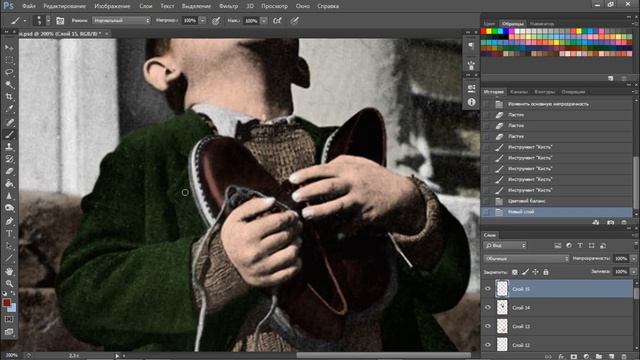Switch to the Каналы tab
The height and width of the screenshot is (360, 640).
[519, 92]
